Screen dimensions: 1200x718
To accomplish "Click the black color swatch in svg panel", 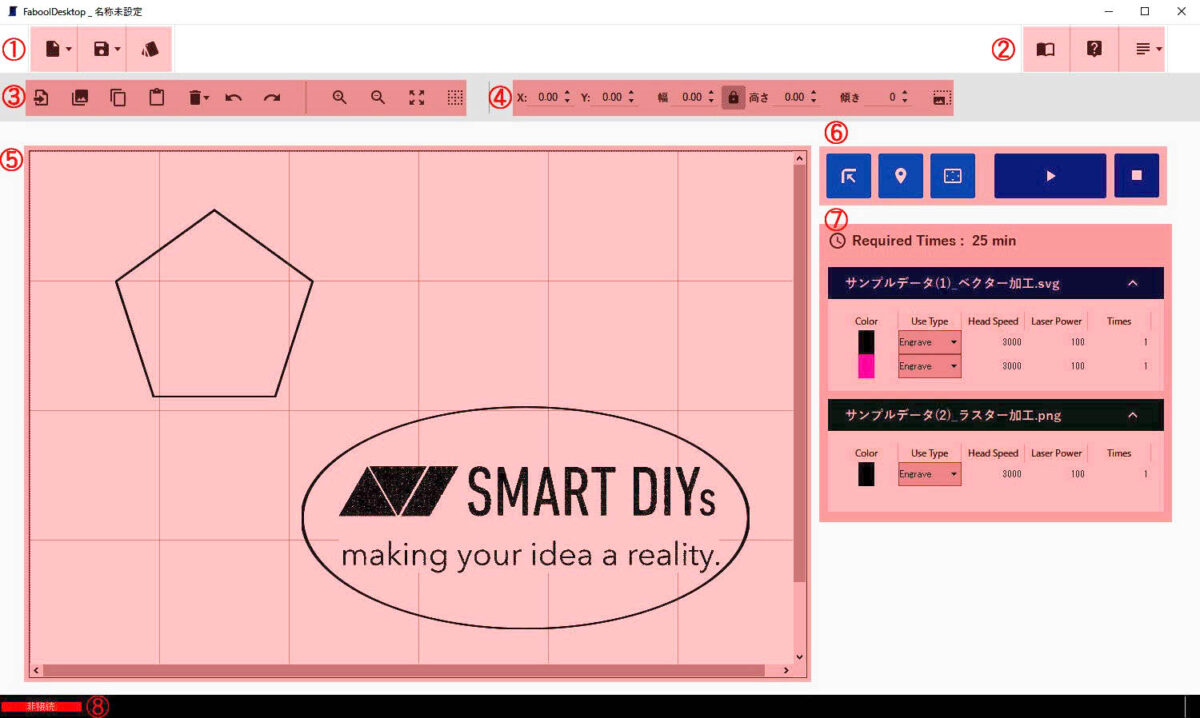I will point(866,343).
